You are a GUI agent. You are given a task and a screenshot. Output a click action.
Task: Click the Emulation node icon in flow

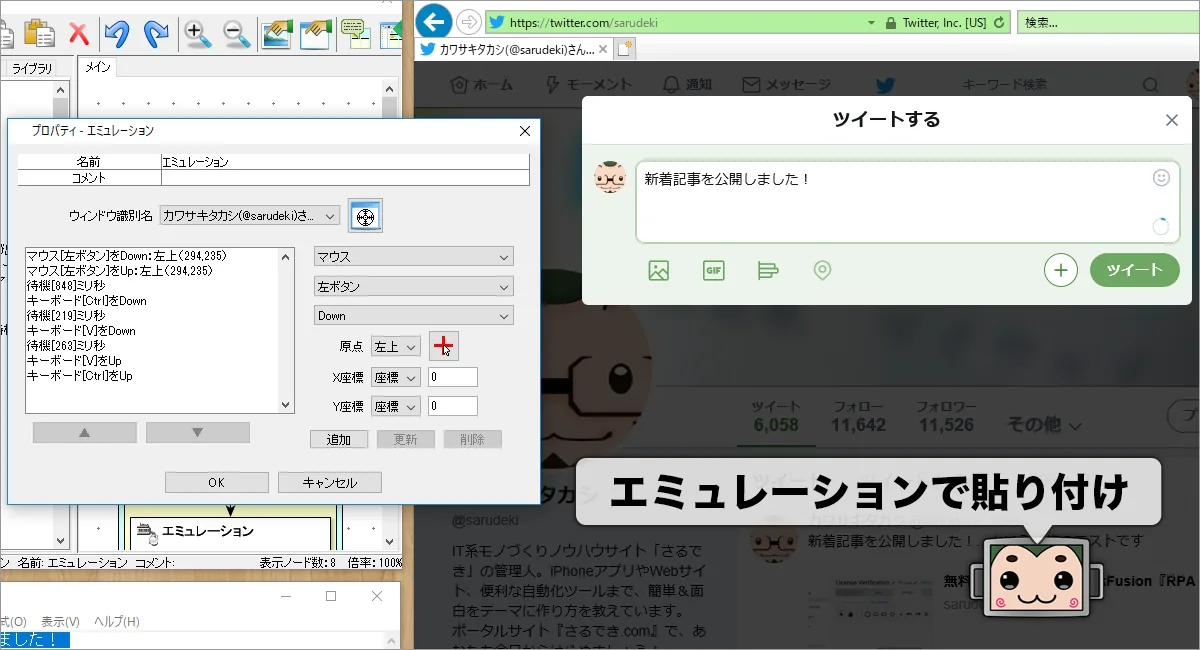146,533
